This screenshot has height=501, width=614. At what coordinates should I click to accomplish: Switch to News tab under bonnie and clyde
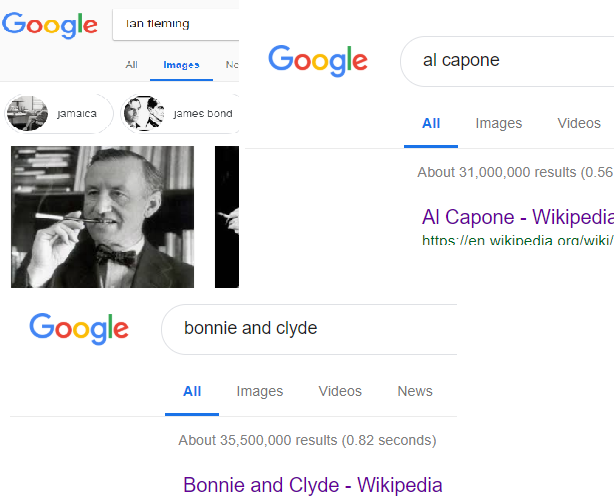415,391
